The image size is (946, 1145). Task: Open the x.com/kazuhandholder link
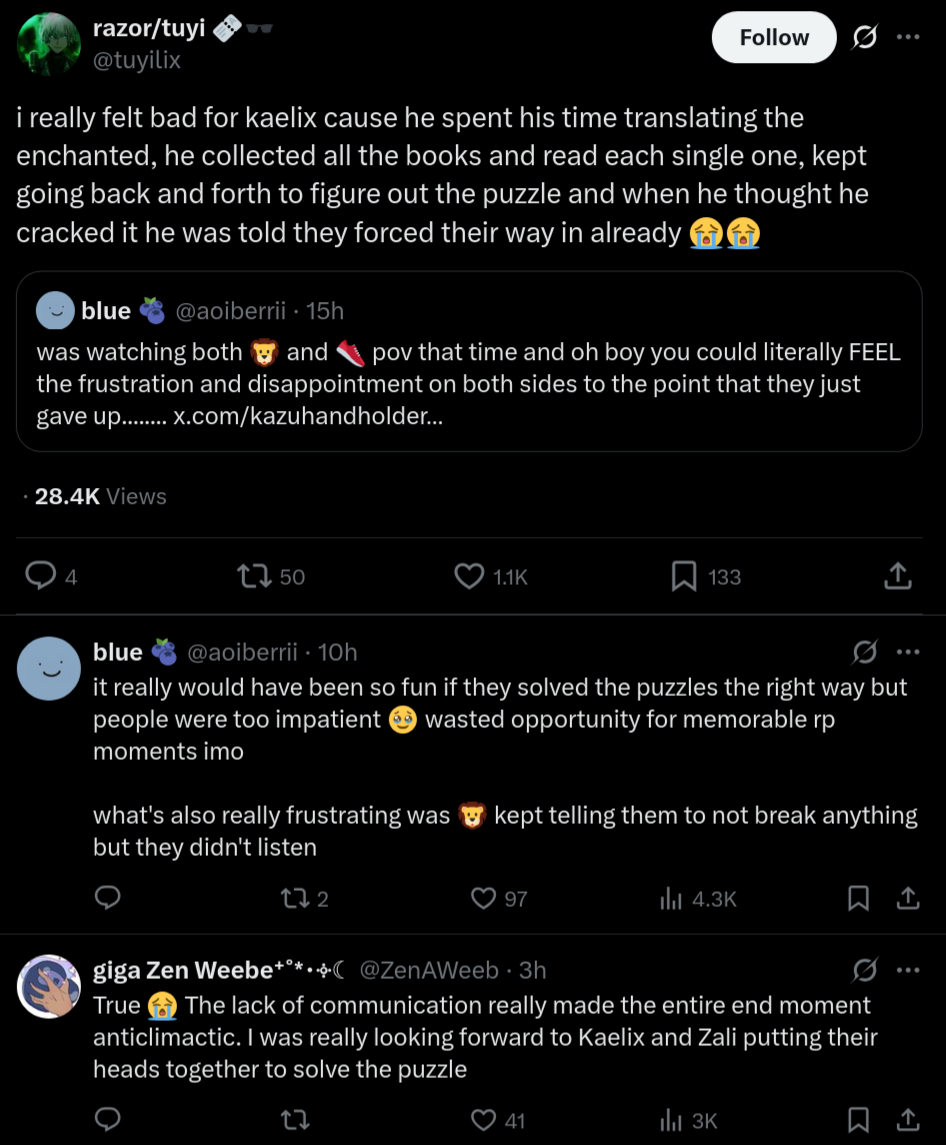[x=308, y=416]
